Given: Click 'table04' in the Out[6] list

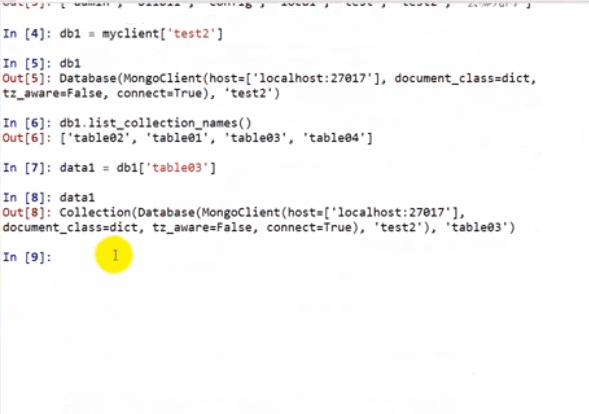Looking at the screenshot, I should tap(334, 138).
